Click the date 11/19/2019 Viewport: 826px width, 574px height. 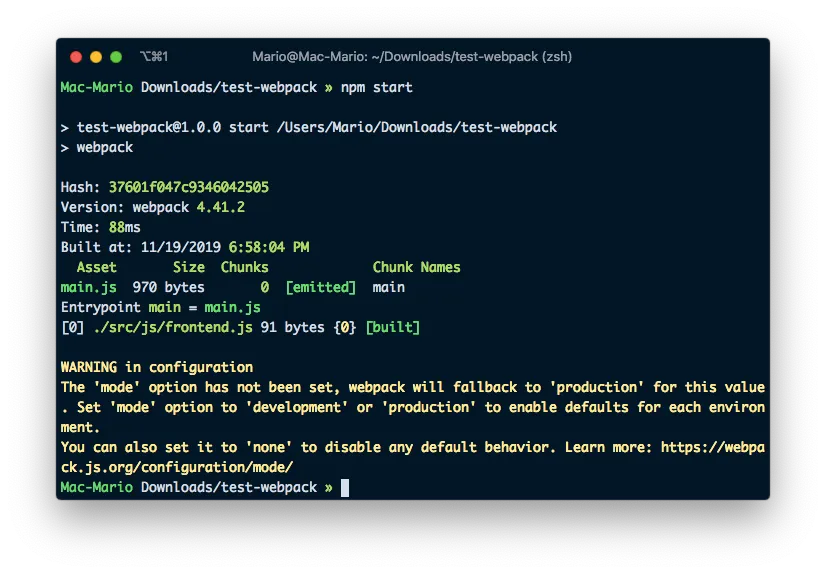coord(181,247)
